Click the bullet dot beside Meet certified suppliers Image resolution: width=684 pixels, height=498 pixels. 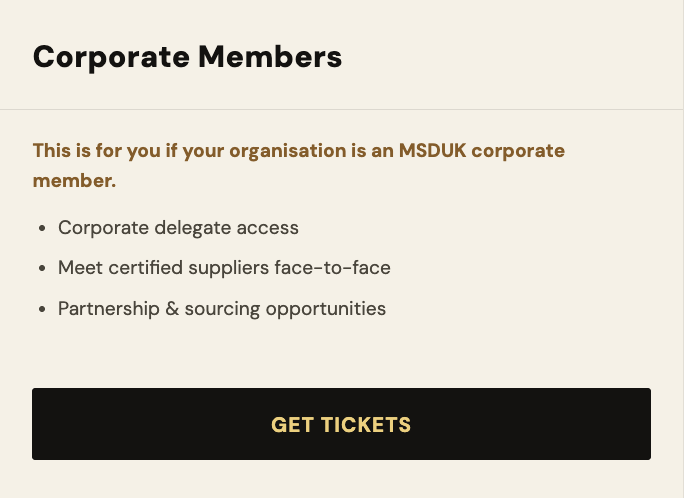(42, 268)
